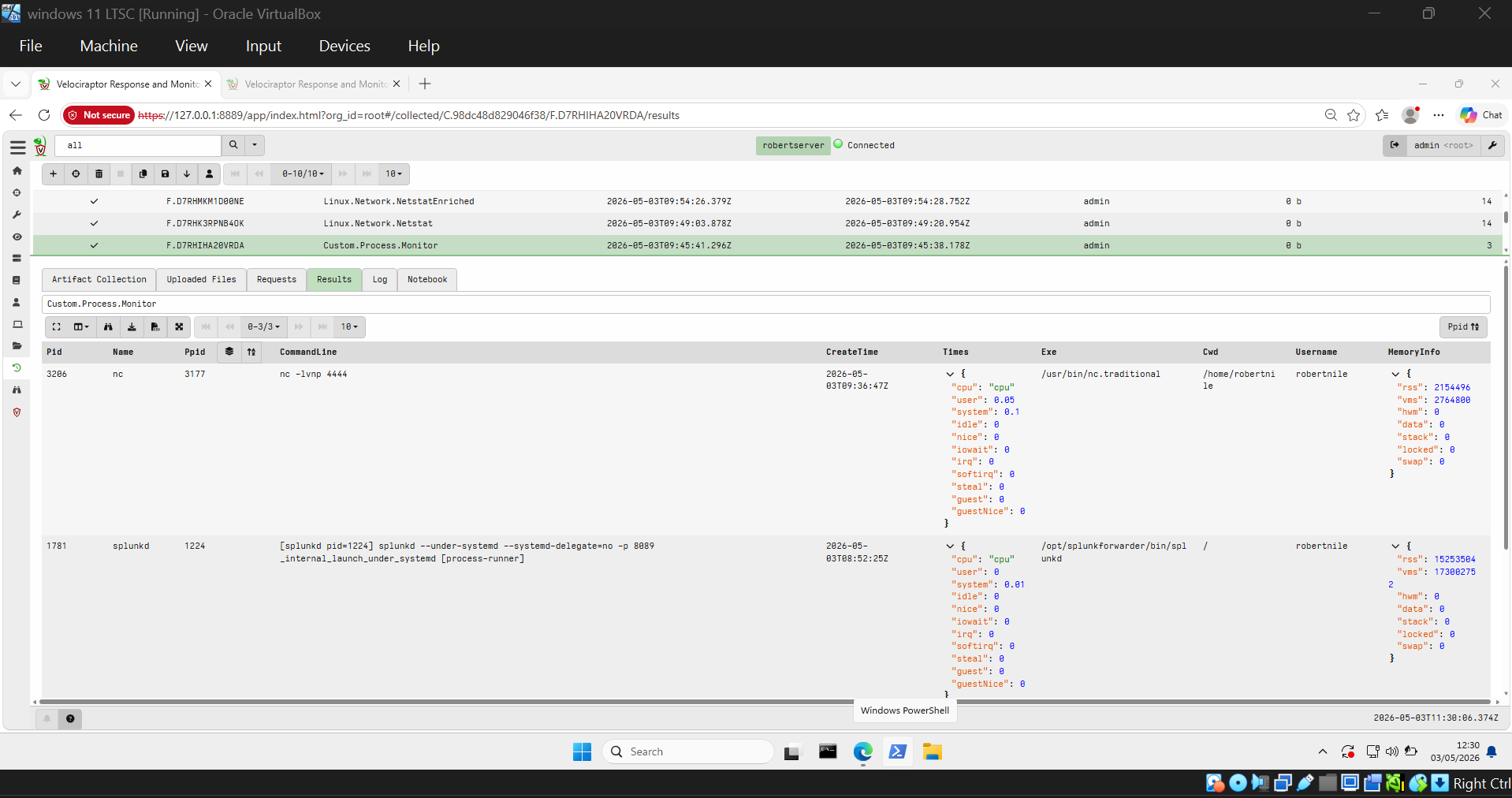Viewport: 1512px width, 798px height.
Task: Collapse Times JSON for nc row
Action: [950, 375]
